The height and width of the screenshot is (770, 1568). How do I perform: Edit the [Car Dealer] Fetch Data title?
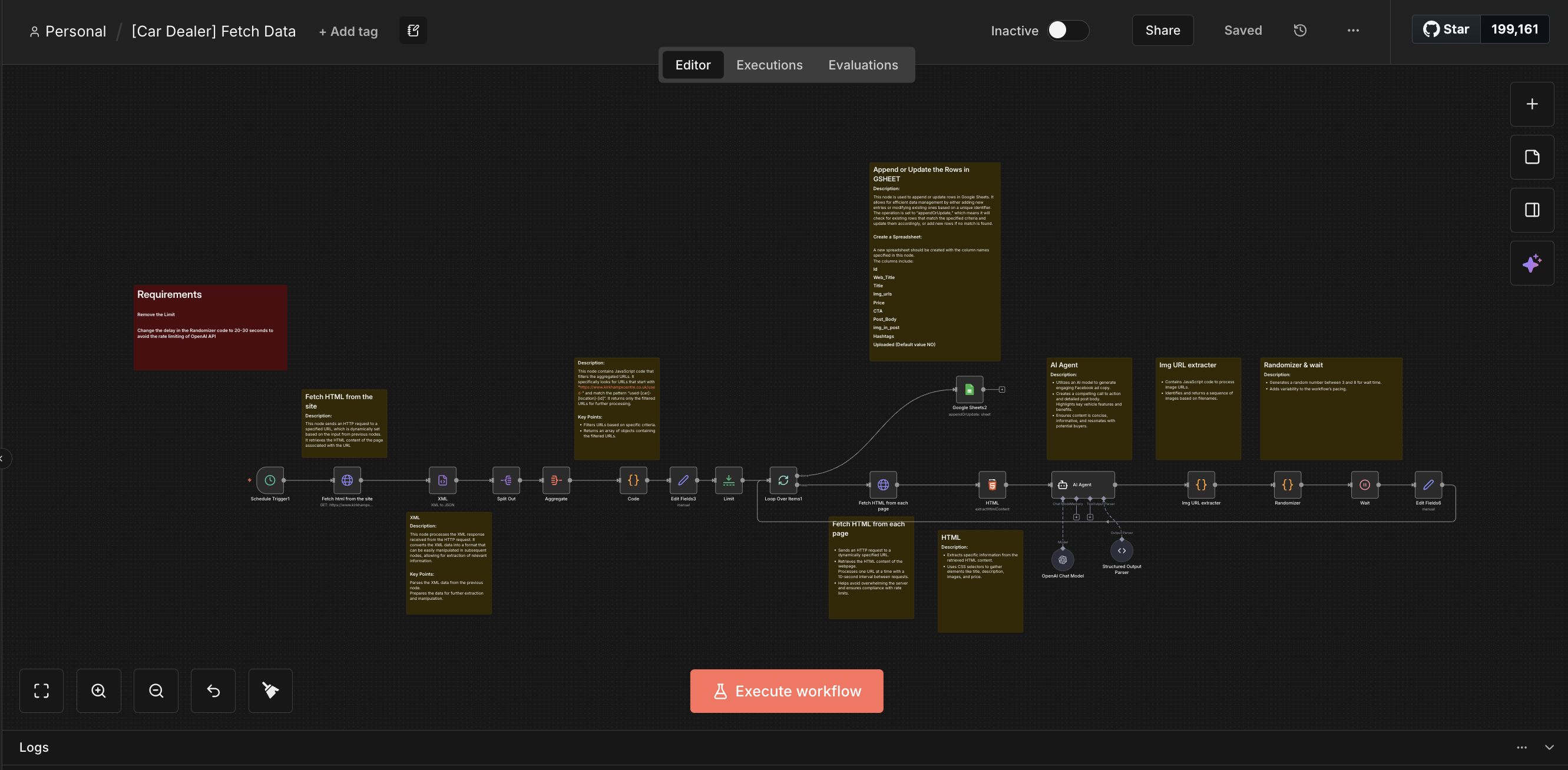(214, 31)
